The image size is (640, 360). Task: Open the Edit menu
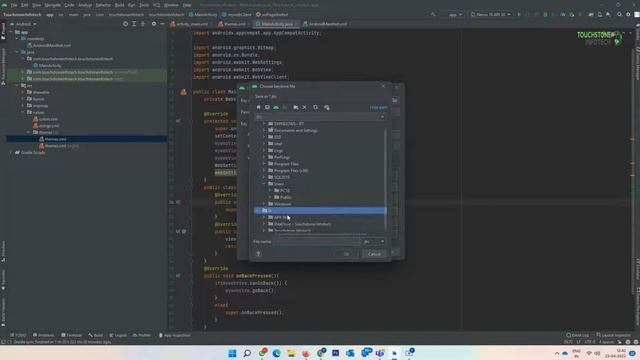tap(24, 5)
